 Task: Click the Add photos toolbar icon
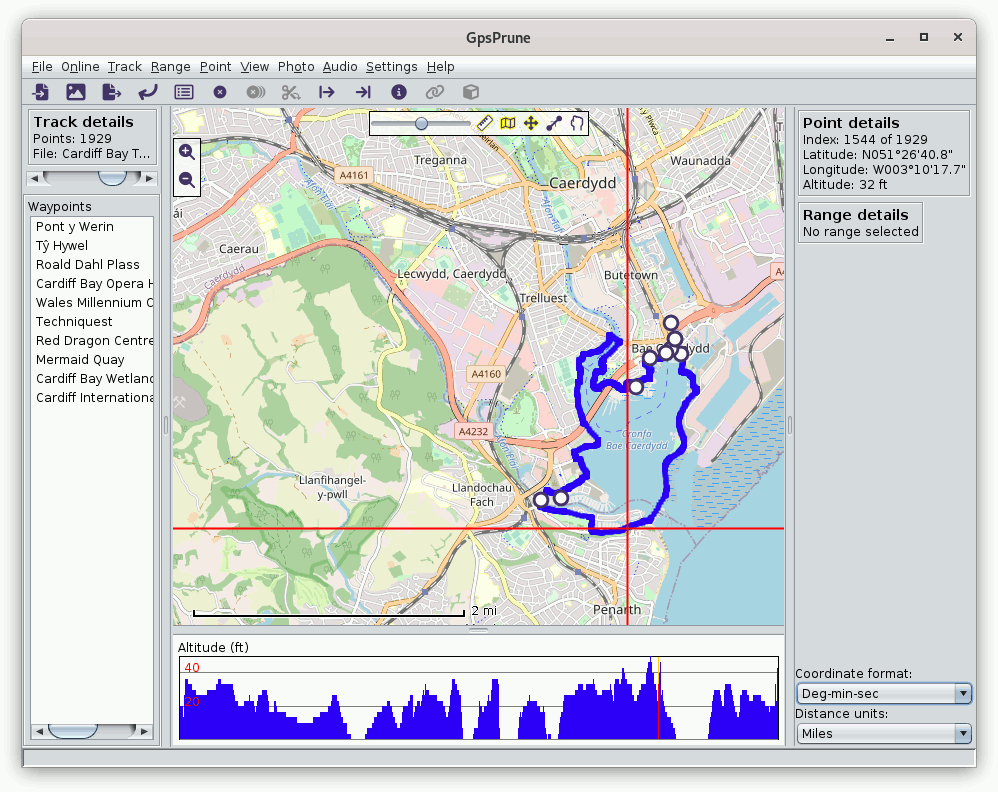coord(76,92)
